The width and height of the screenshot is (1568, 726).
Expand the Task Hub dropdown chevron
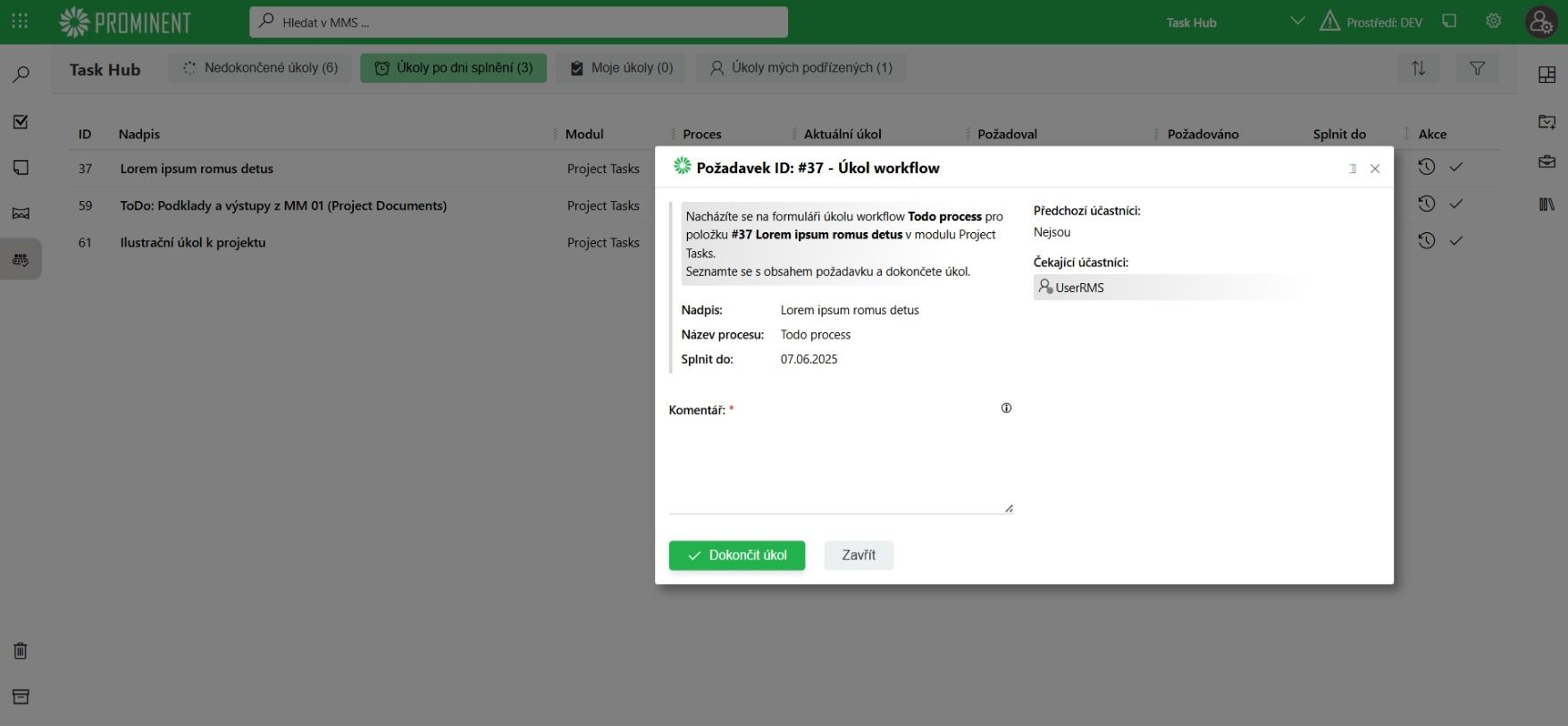point(1297,21)
